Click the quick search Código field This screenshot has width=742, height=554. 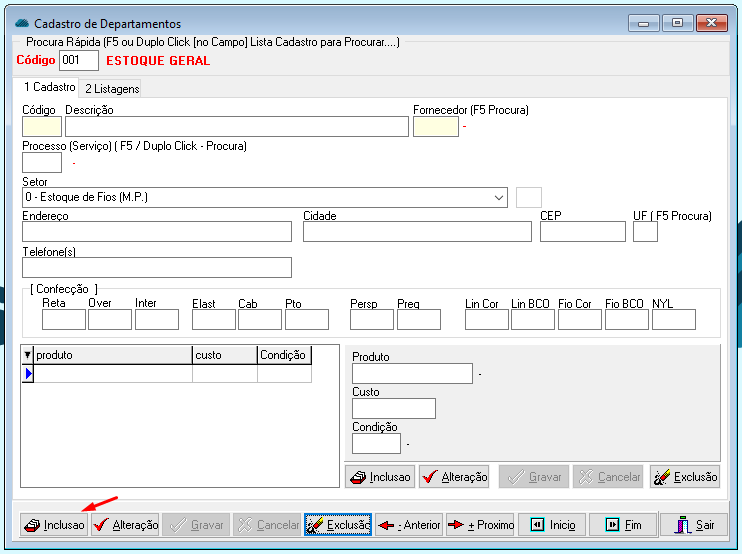pyautogui.click(x=79, y=61)
